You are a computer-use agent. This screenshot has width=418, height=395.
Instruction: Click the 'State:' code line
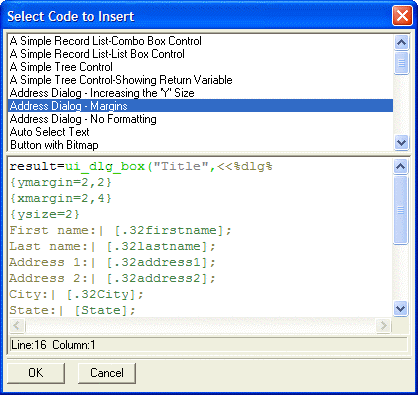coord(72,310)
